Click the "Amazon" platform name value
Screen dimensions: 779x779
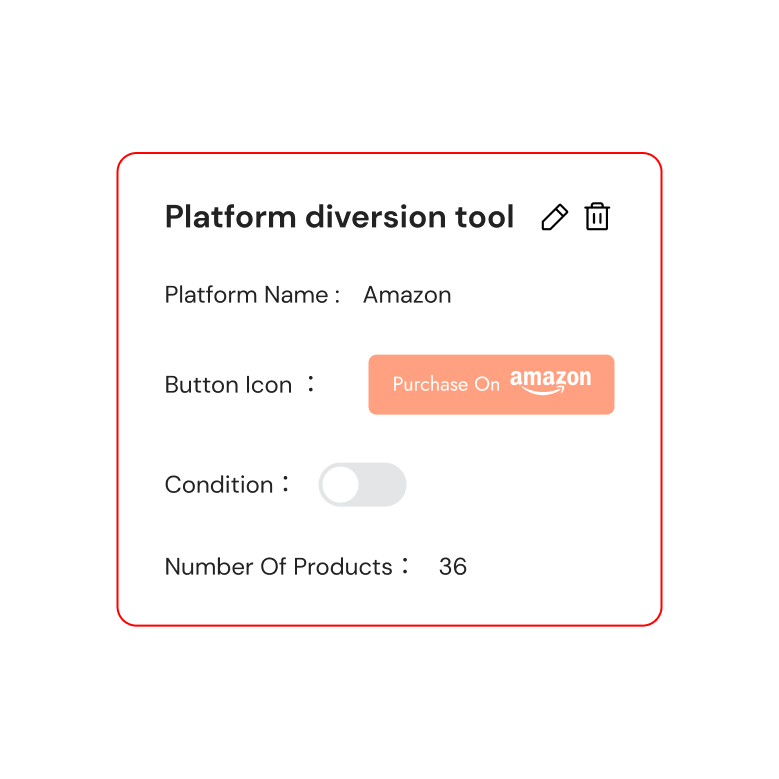point(407,295)
